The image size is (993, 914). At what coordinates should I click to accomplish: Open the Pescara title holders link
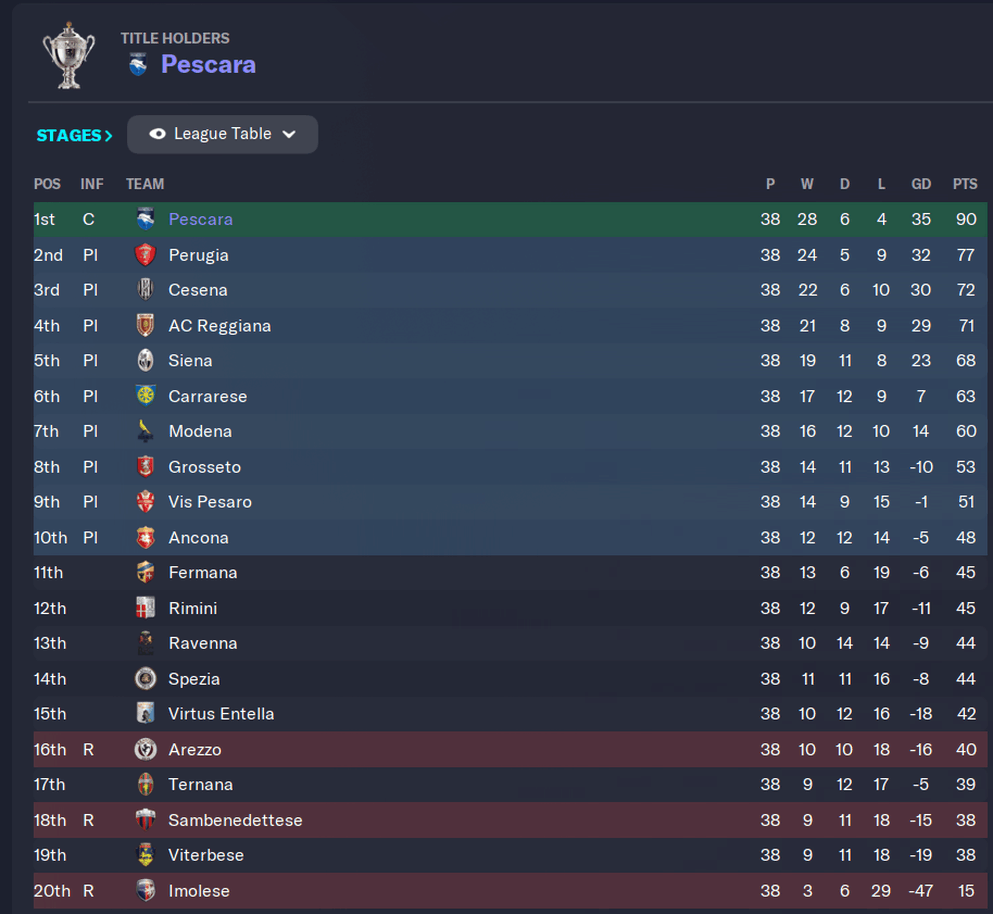pyautogui.click(x=208, y=65)
